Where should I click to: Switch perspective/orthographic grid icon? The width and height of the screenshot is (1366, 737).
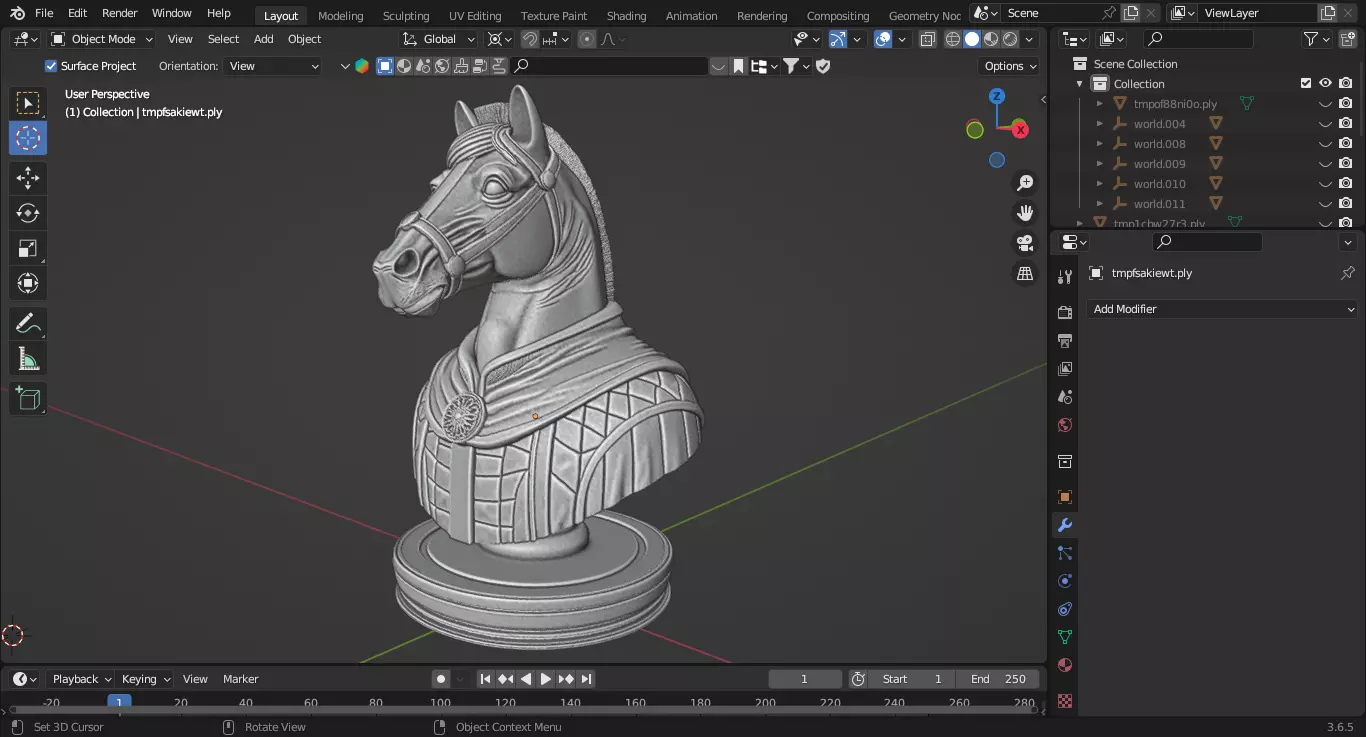coord(1025,273)
